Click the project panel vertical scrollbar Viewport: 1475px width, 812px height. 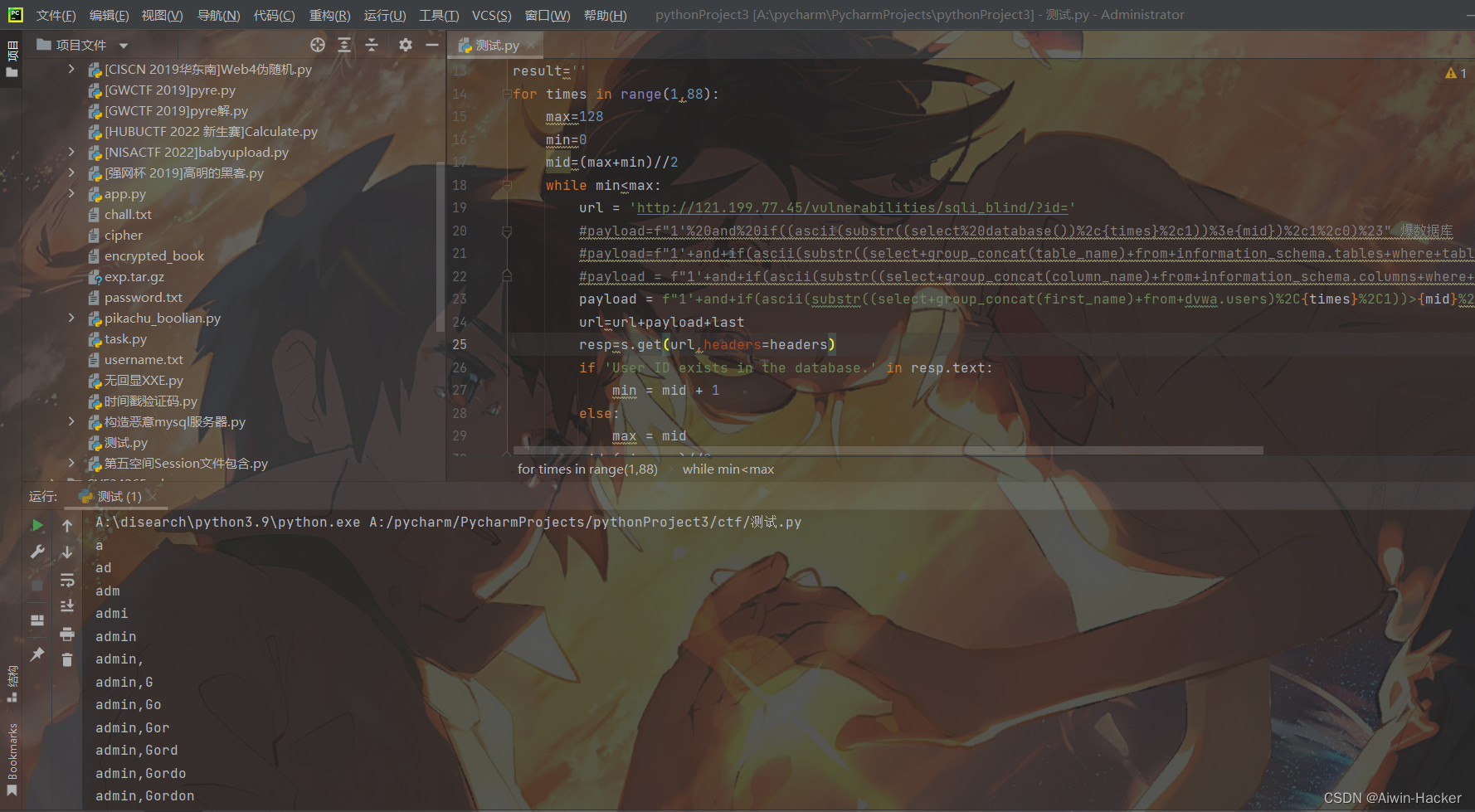click(x=441, y=247)
